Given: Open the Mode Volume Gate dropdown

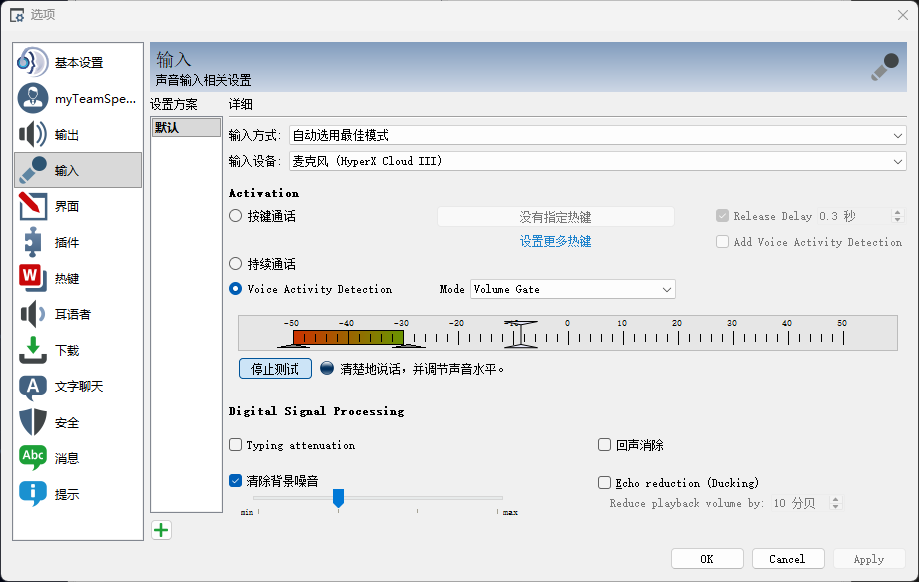Looking at the screenshot, I should (573, 289).
